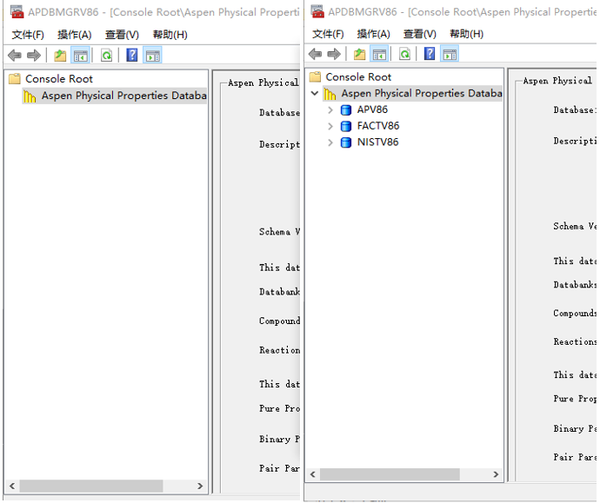The image size is (600, 503).
Task: Click FACTV86 database icon
Action: (x=346, y=126)
